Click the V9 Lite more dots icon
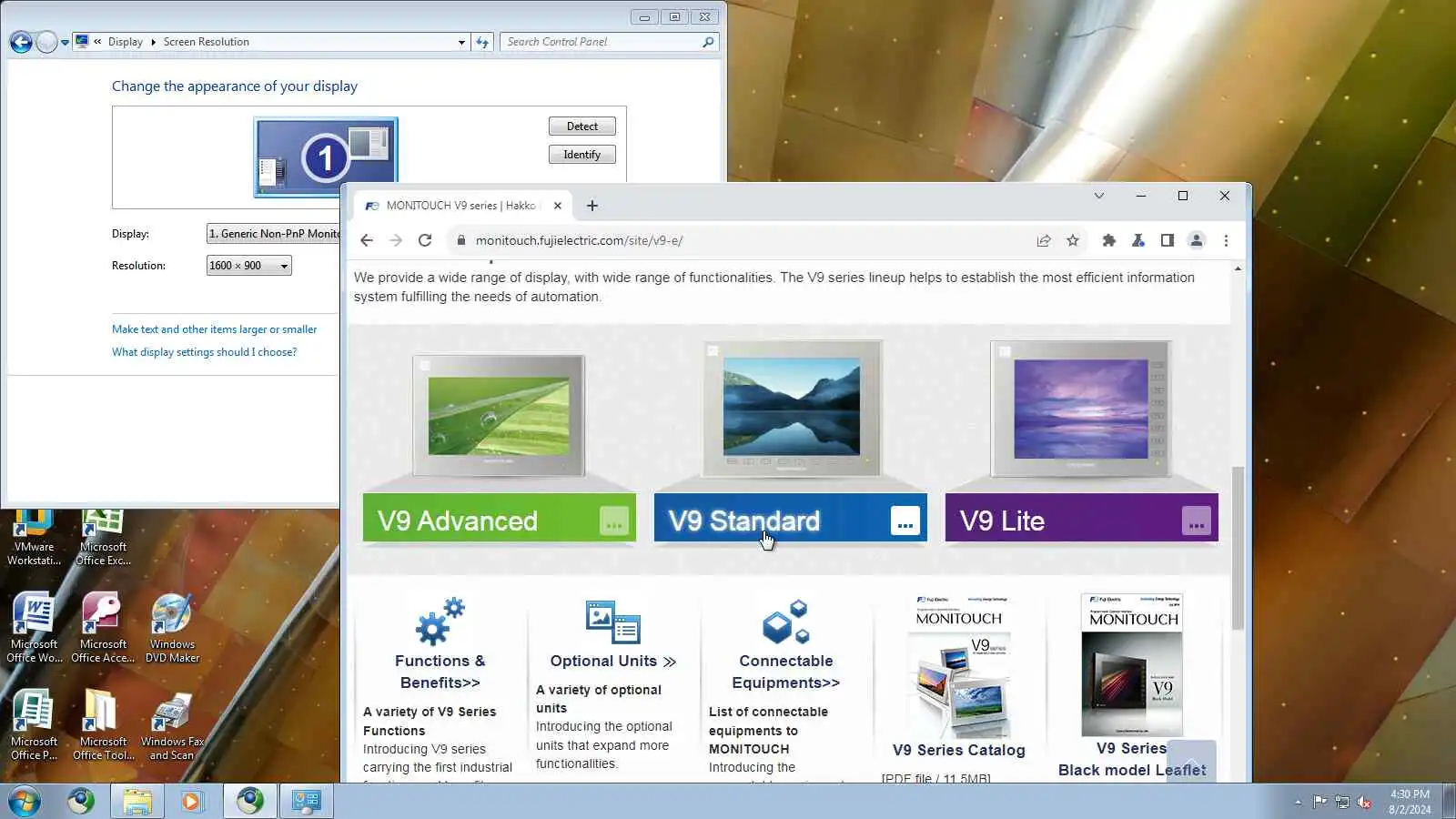This screenshot has height=819, width=1456. [x=1197, y=521]
